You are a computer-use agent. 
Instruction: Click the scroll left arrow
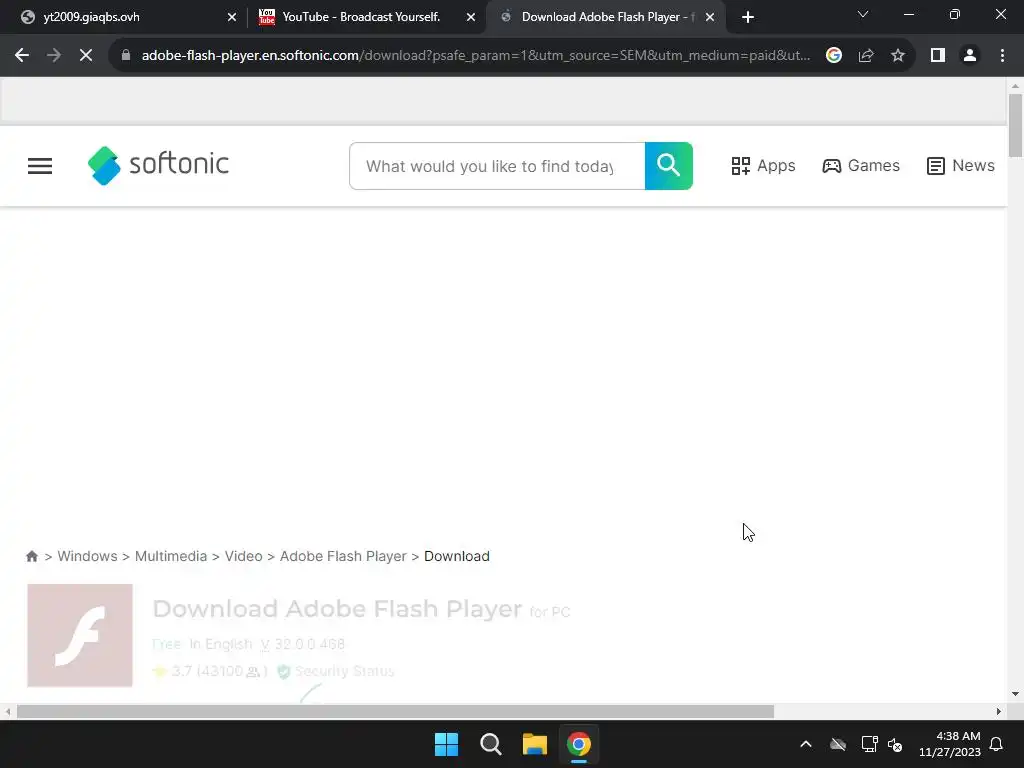click(x=7, y=711)
